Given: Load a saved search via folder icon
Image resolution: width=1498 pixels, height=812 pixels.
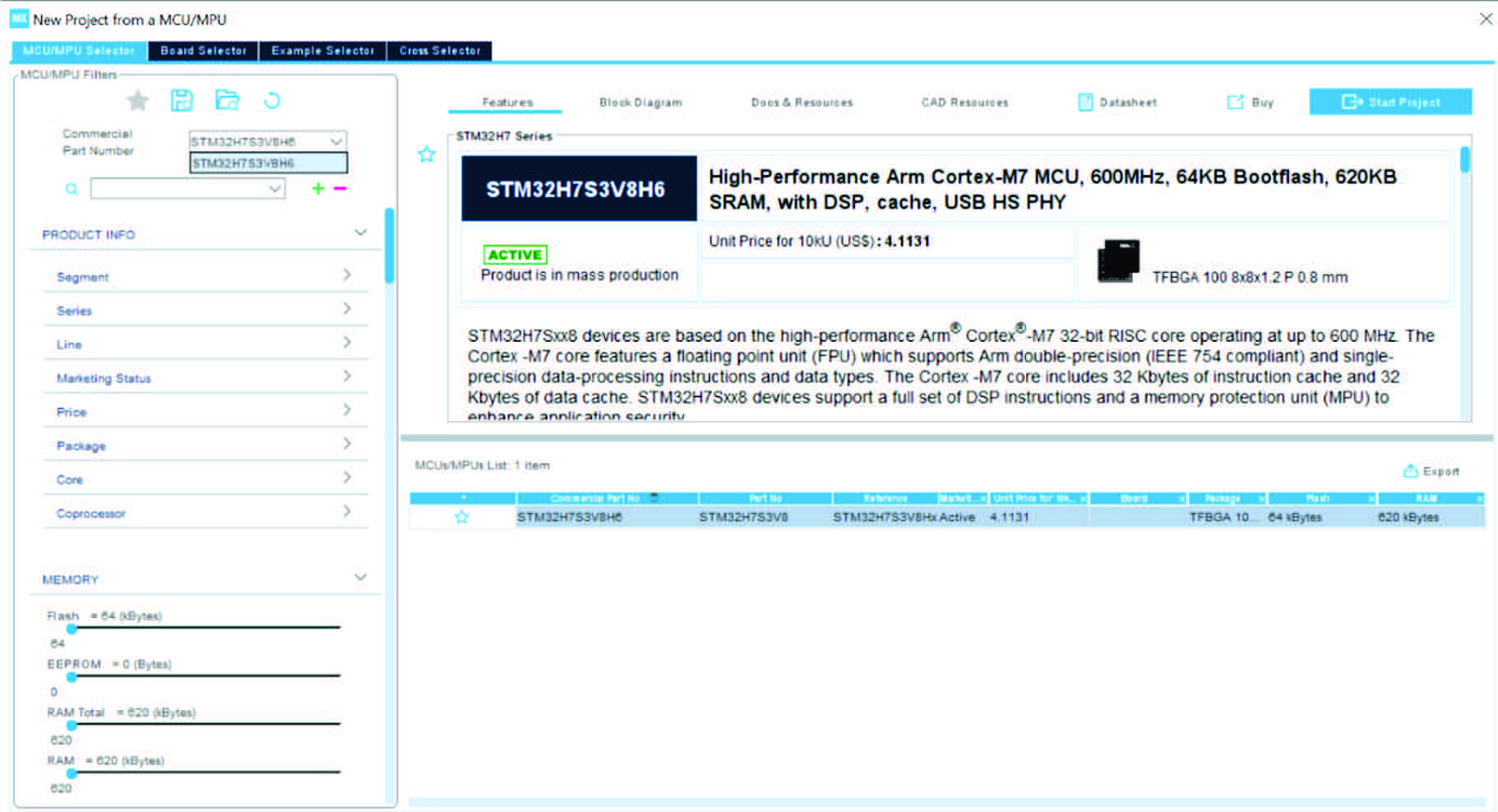Looking at the screenshot, I should click(227, 100).
